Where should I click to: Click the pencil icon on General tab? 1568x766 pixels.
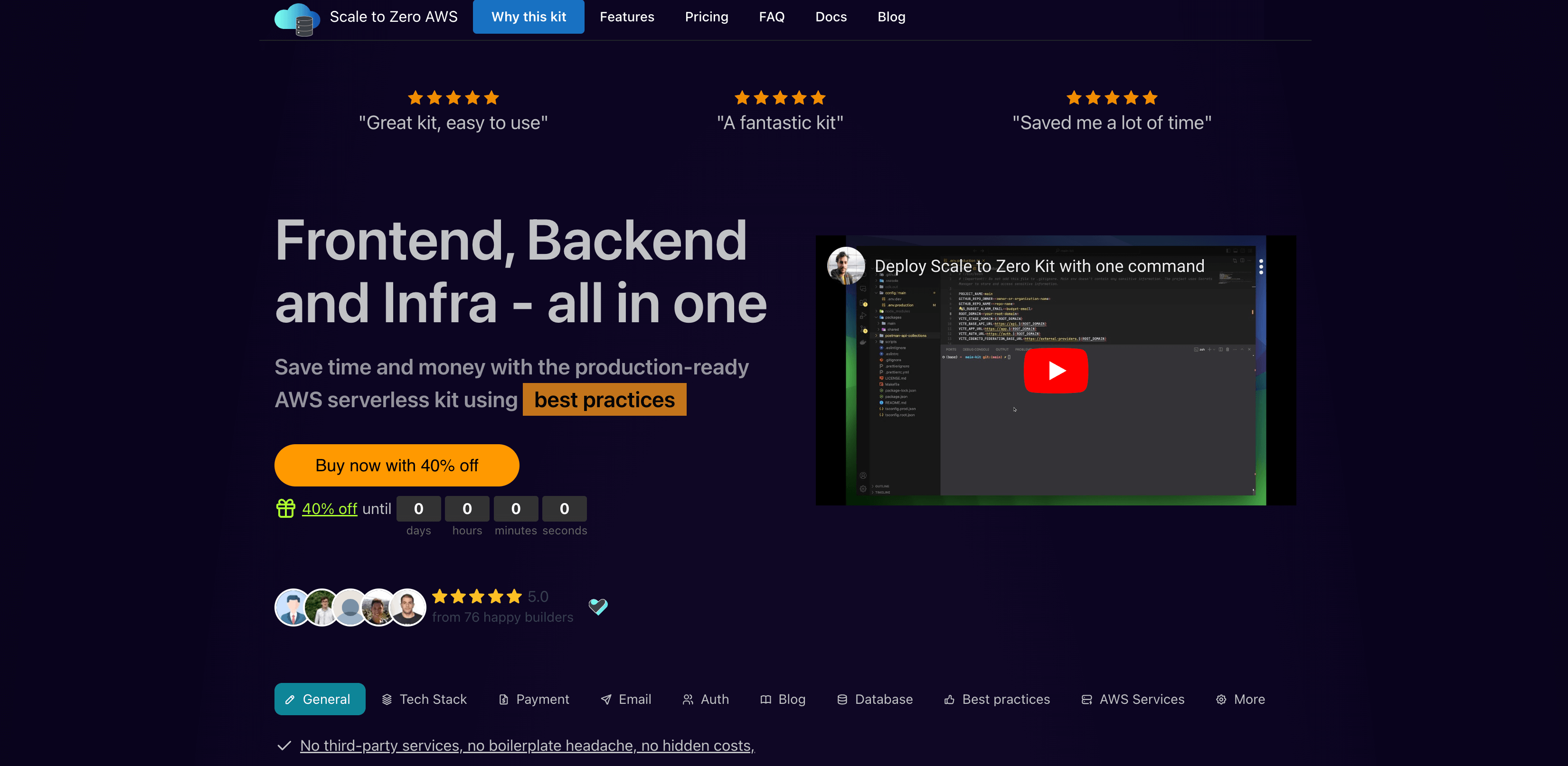[290, 700]
